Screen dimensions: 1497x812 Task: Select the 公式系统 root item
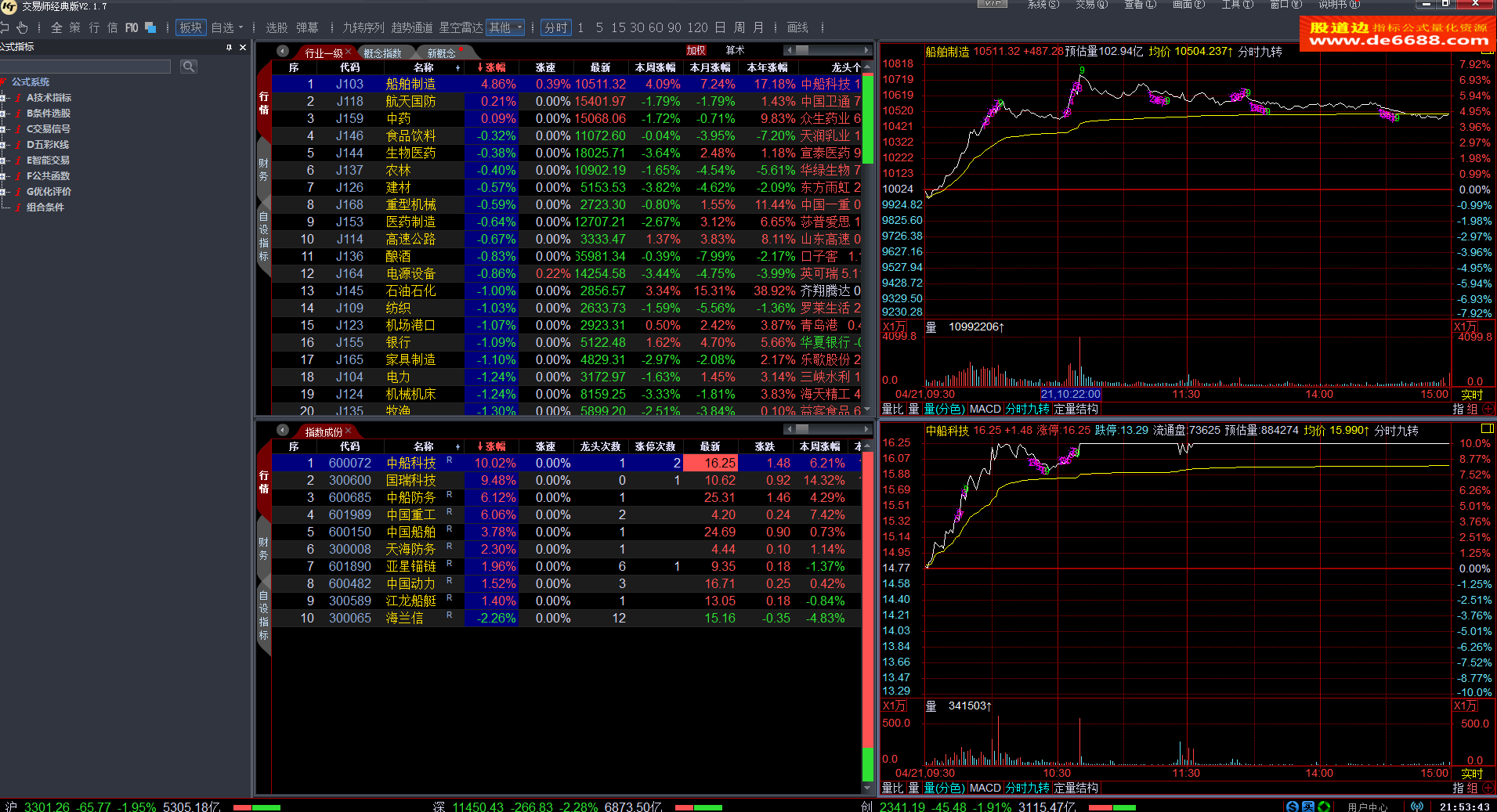tap(30, 82)
